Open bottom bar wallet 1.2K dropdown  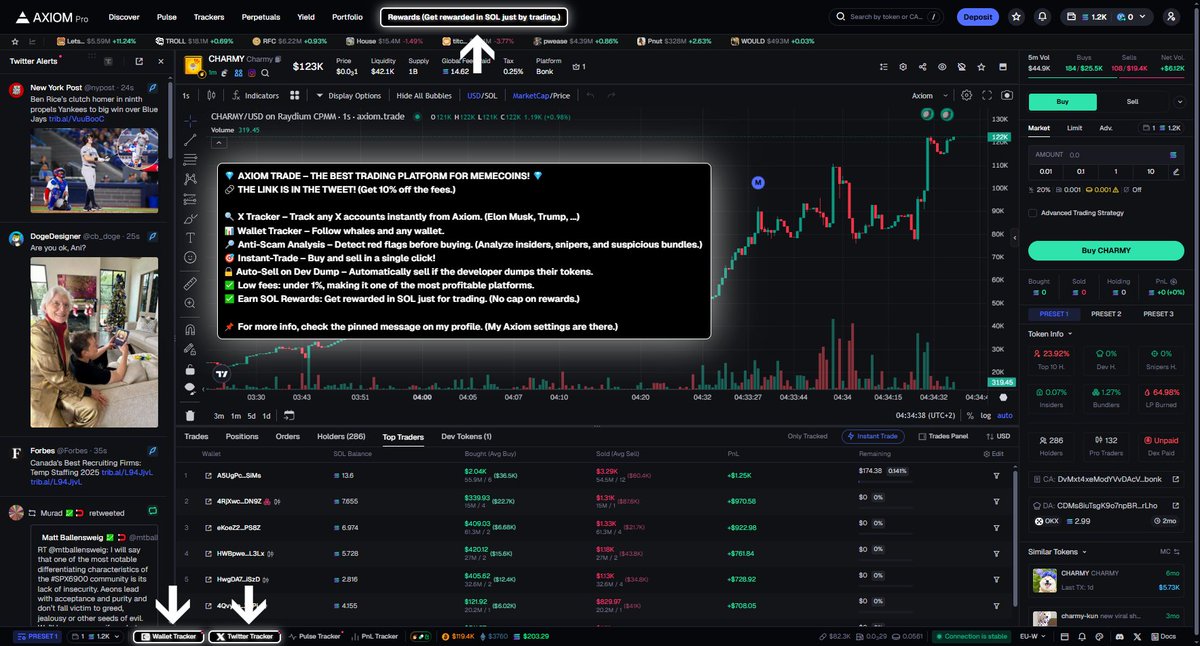click(x=95, y=636)
